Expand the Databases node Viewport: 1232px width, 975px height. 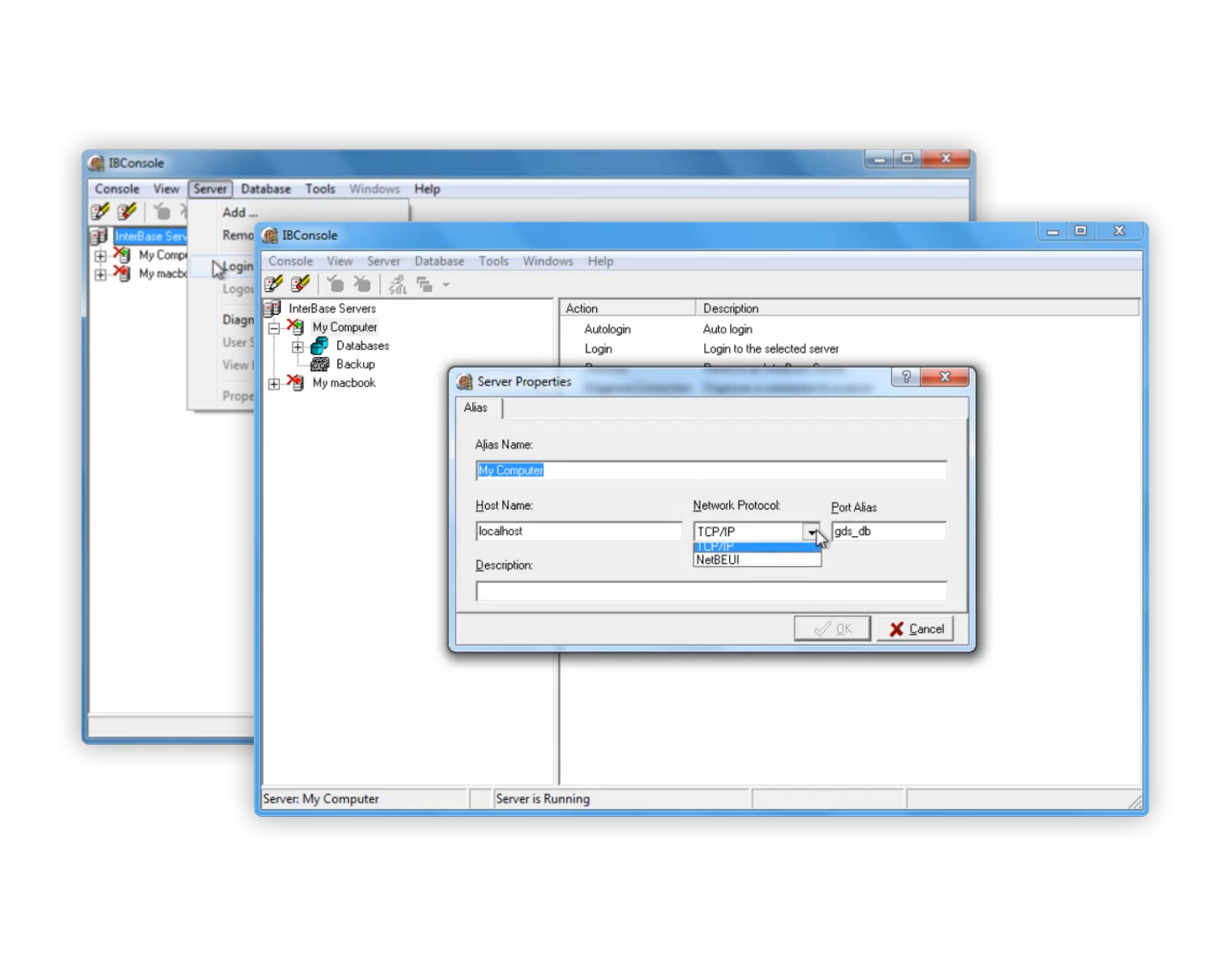298,346
